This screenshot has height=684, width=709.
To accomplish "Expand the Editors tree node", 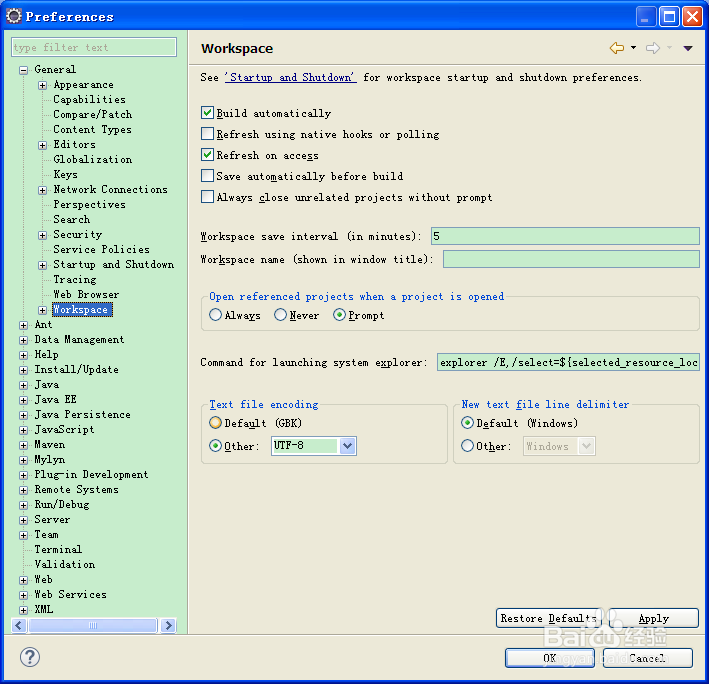I will click(43, 145).
